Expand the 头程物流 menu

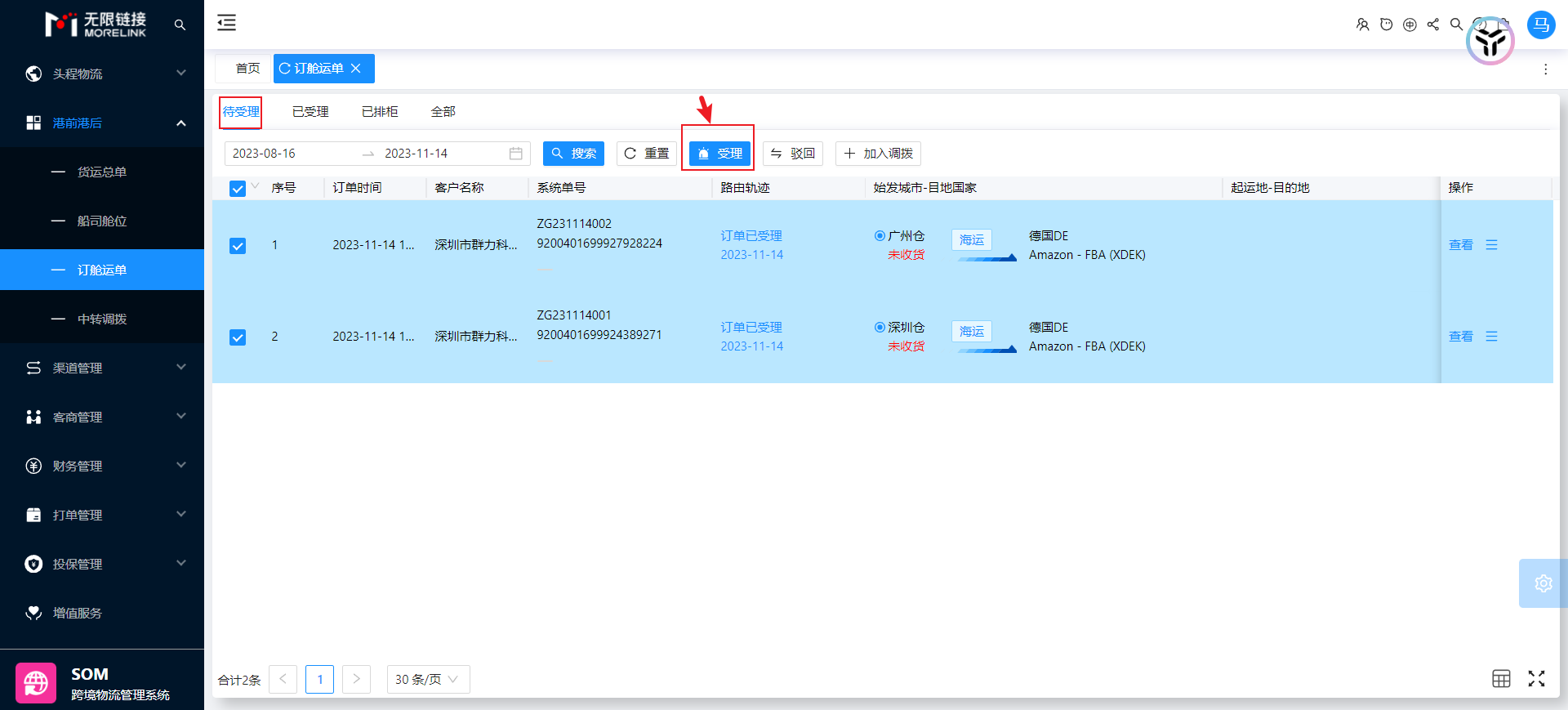(x=102, y=74)
